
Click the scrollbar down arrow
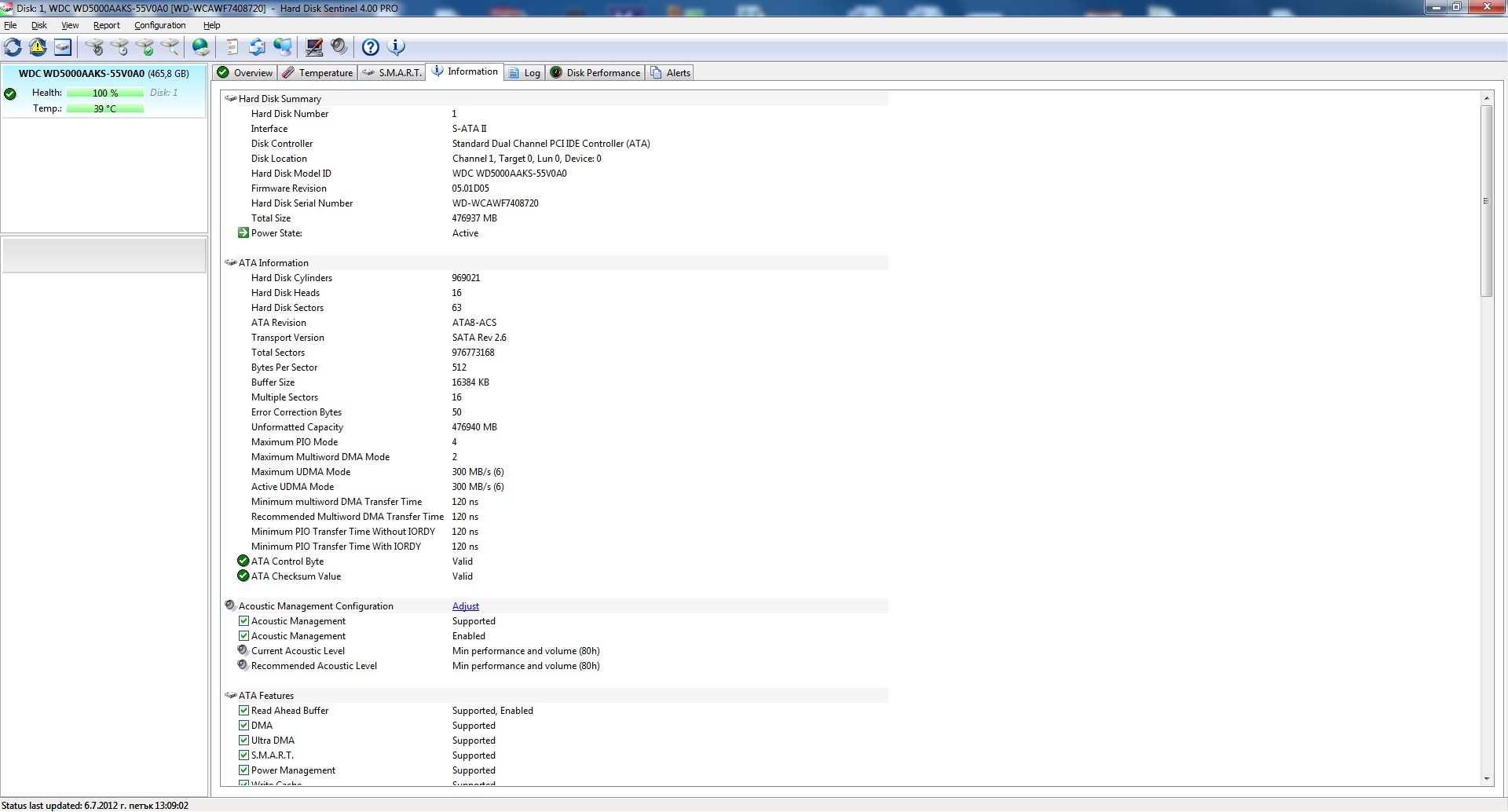pos(1486,779)
